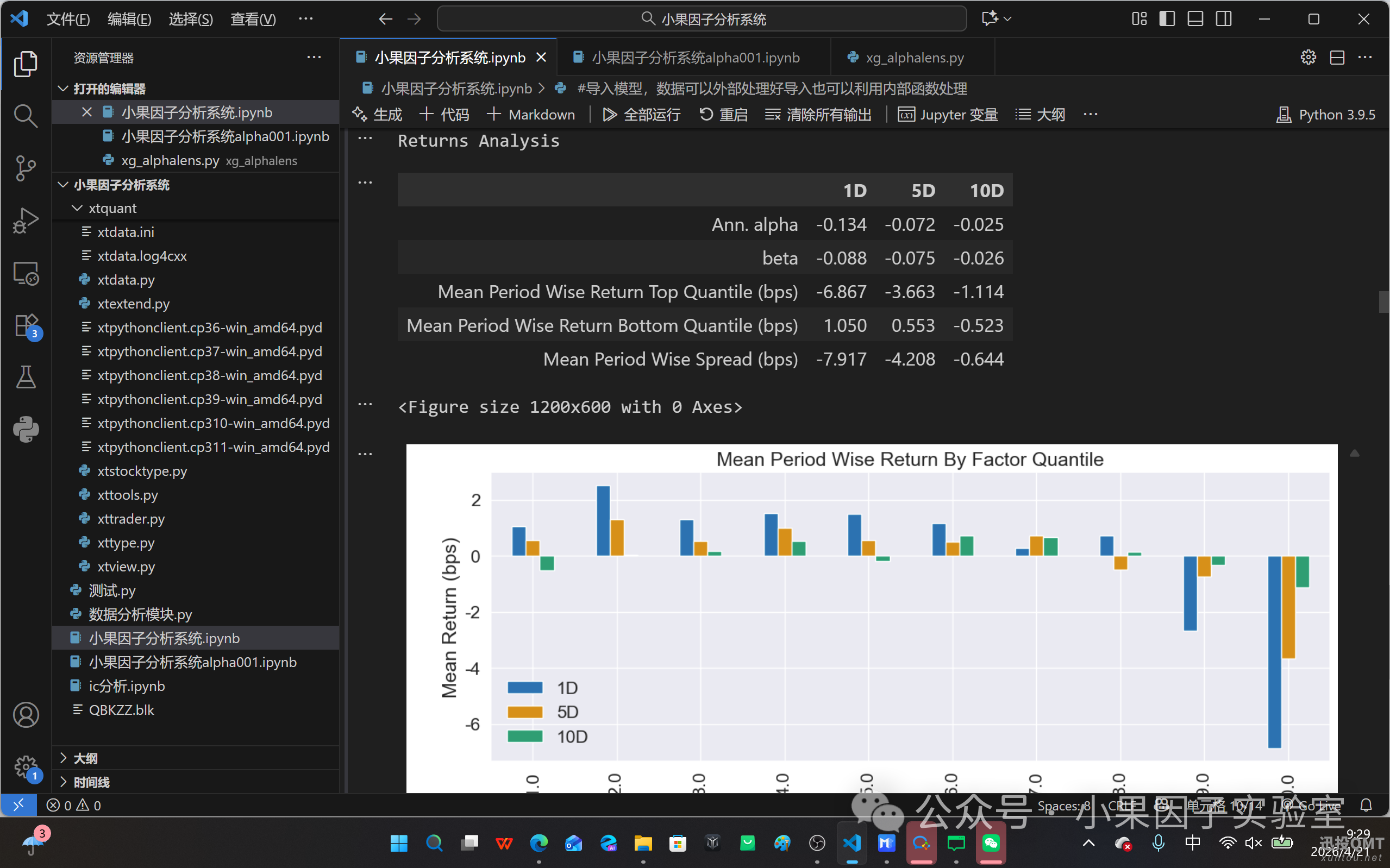
Task: Toggle the secondary side bar button
Action: click(x=1224, y=19)
